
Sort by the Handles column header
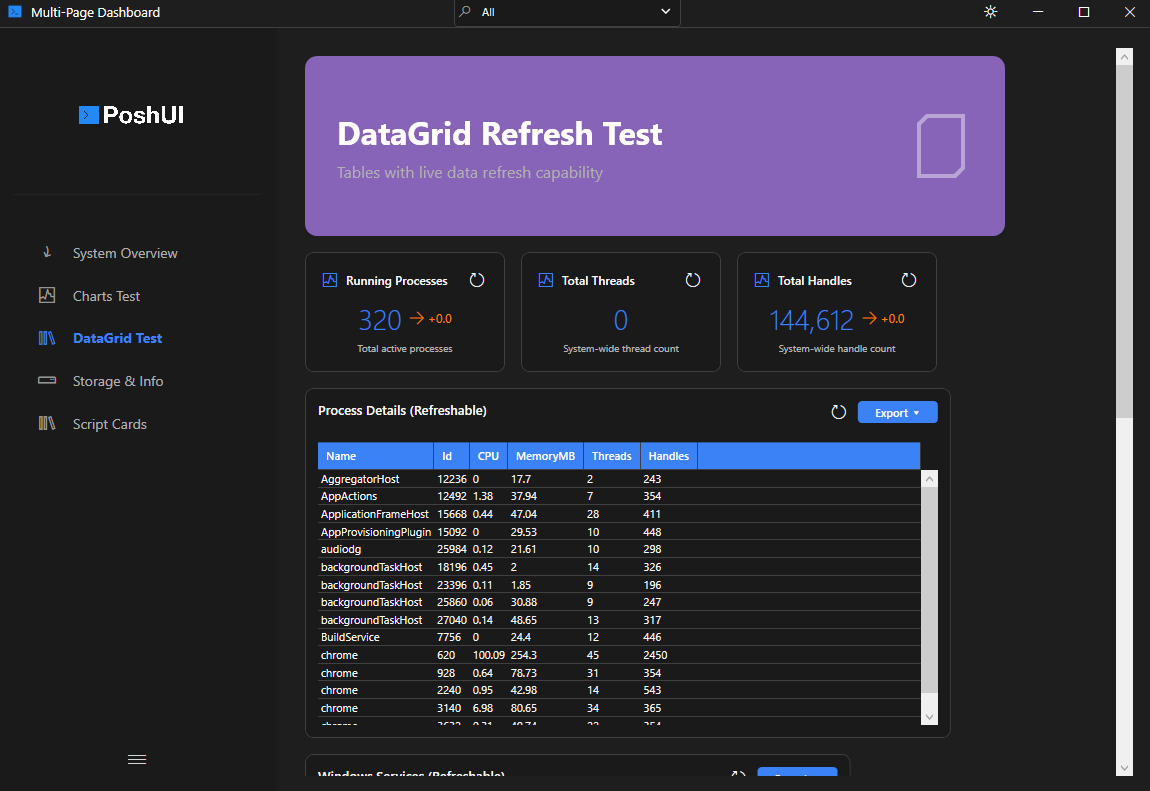tap(669, 456)
